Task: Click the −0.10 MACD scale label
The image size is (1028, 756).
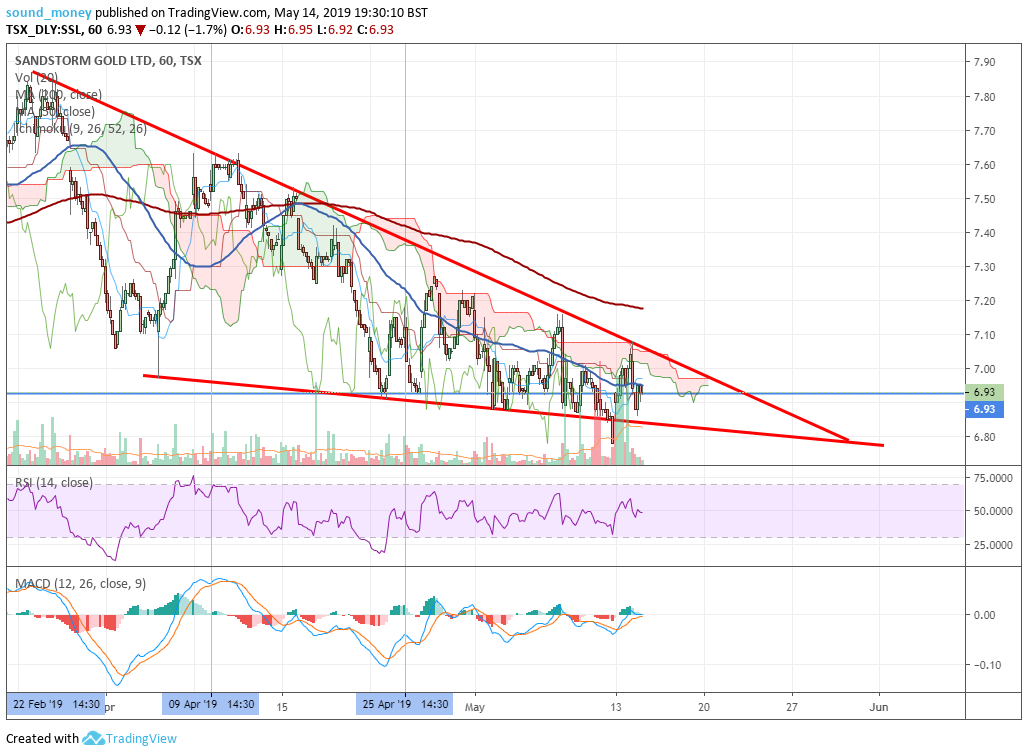Action: point(987,665)
